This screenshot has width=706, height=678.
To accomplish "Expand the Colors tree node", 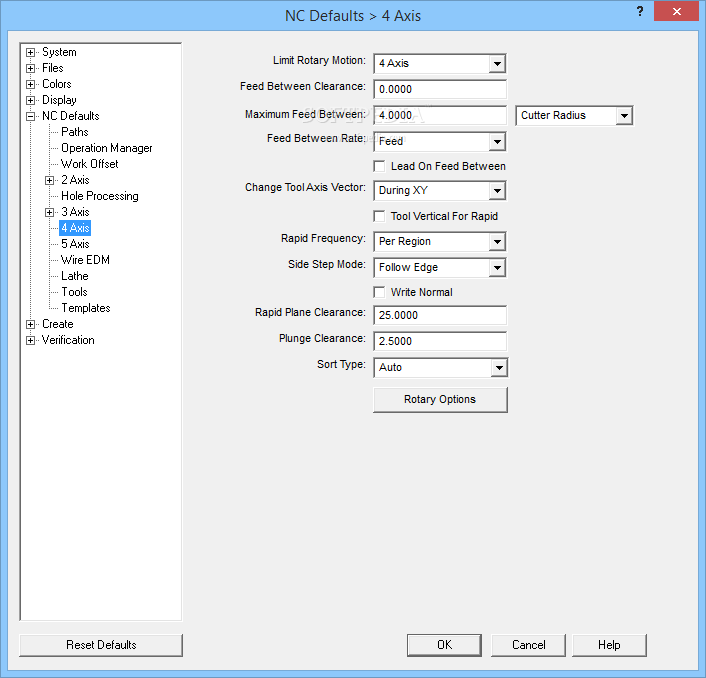I will [x=30, y=84].
